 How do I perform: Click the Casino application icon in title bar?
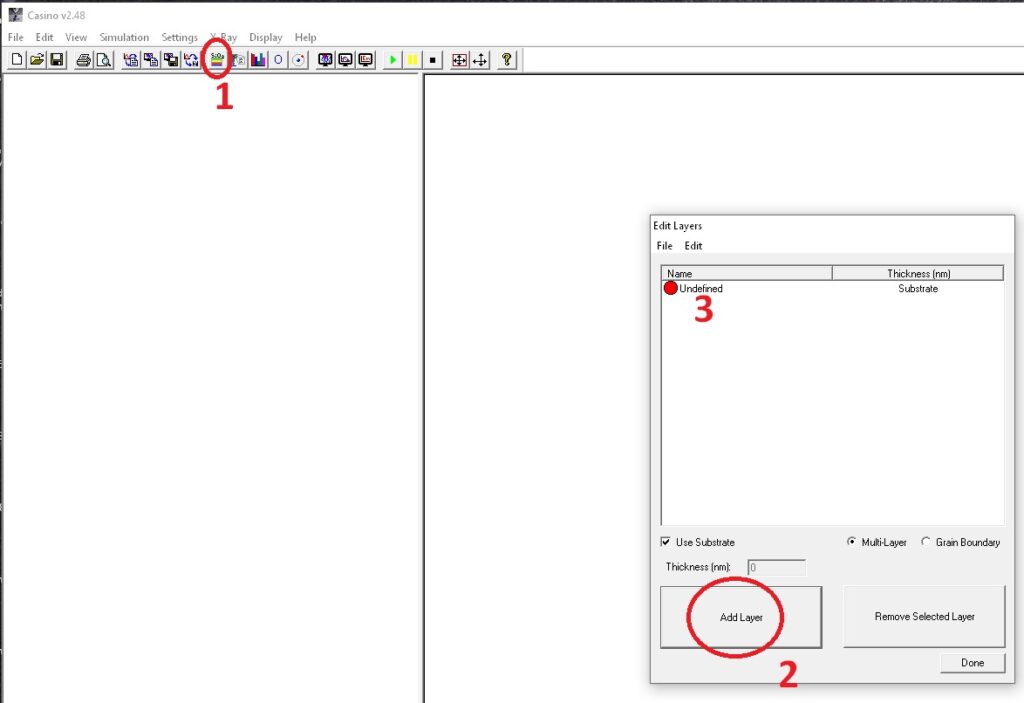(15, 14)
